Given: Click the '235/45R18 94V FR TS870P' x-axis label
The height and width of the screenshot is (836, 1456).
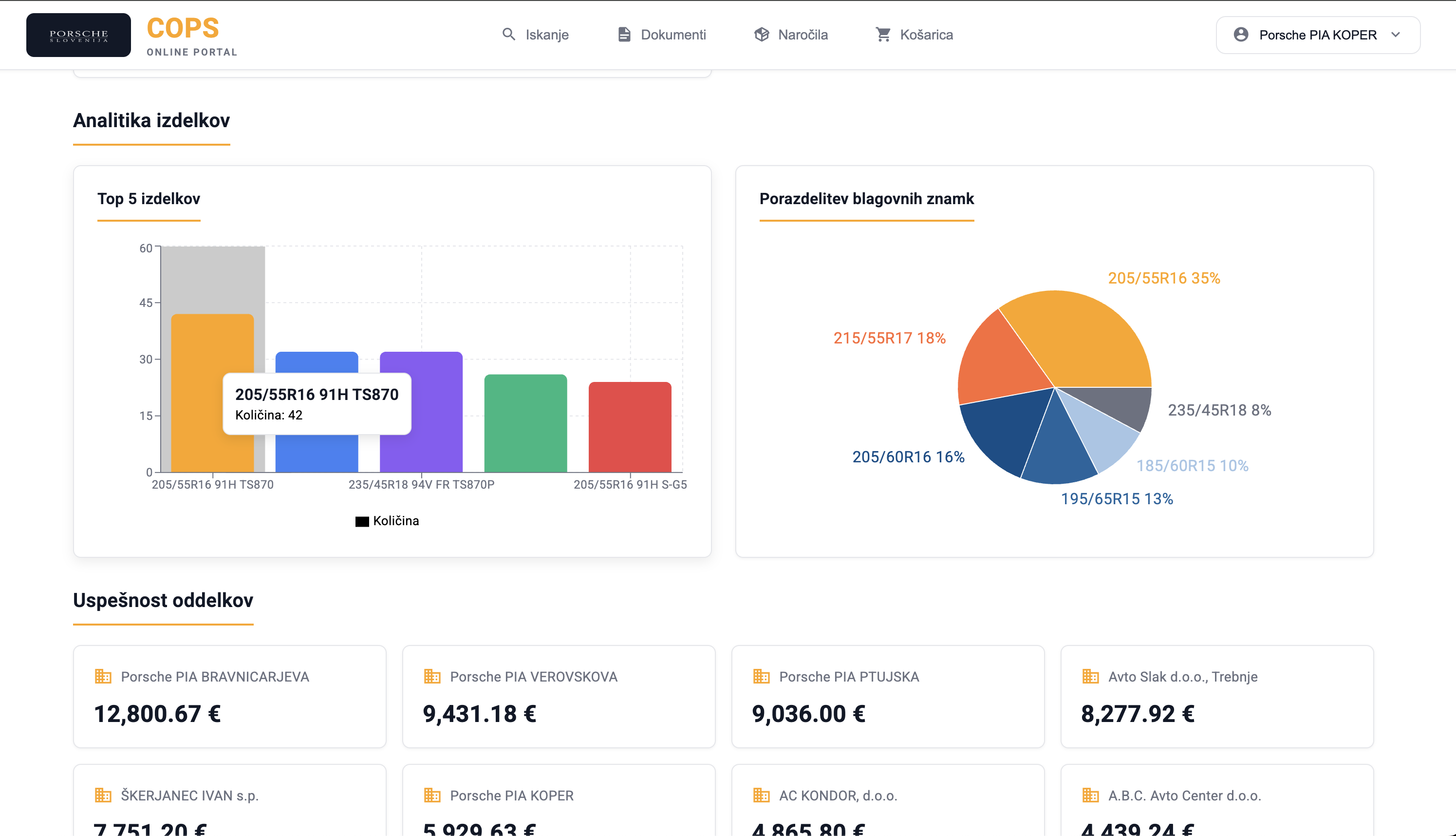Looking at the screenshot, I should point(421,484).
